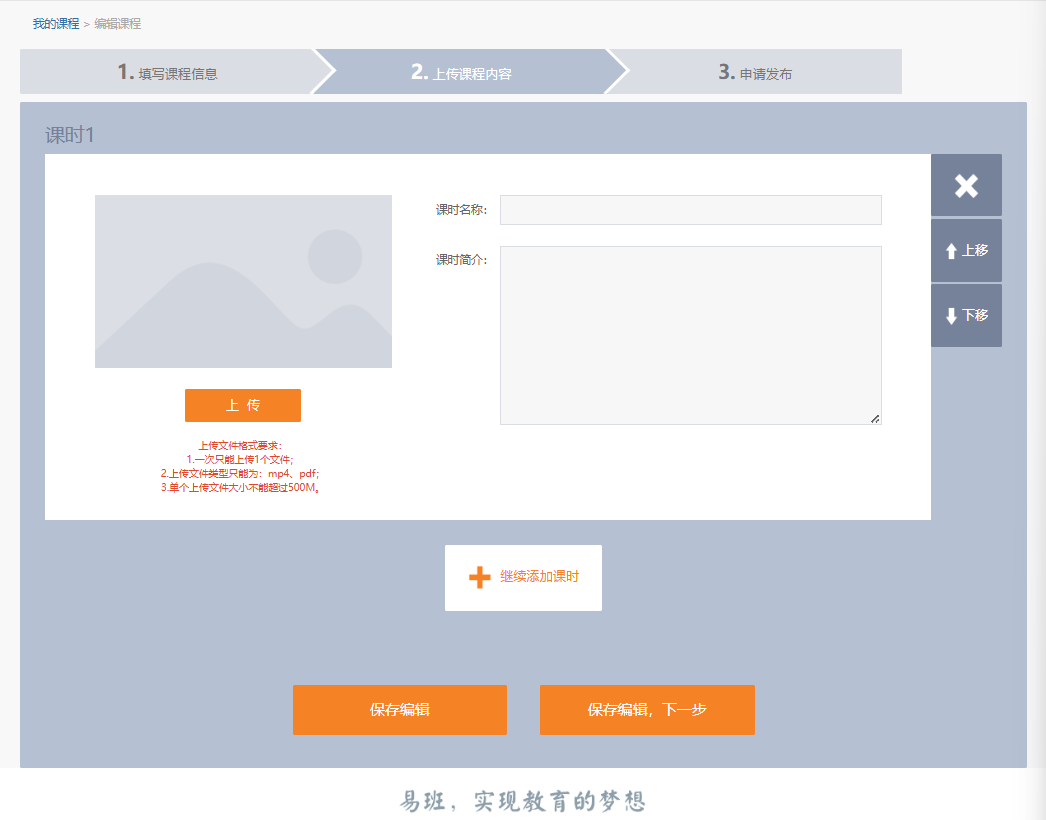Move lesson up with 上移 label

(975, 250)
